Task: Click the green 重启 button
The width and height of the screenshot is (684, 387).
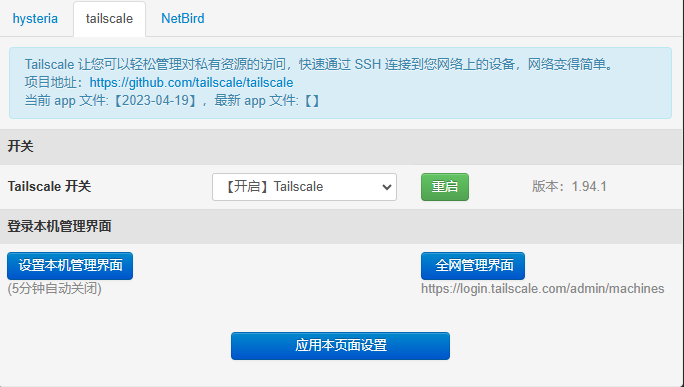Action: (445, 187)
